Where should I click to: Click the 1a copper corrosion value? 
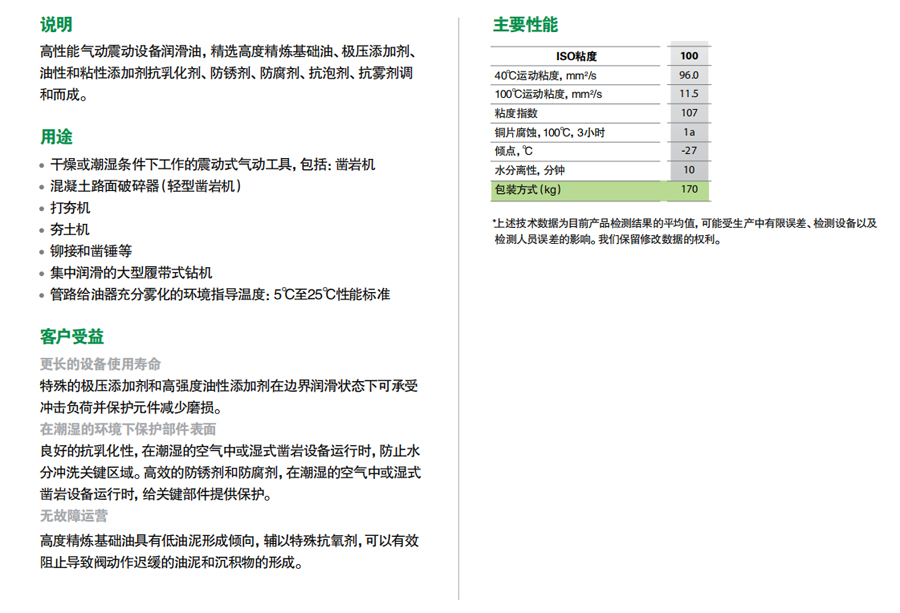point(689,133)
